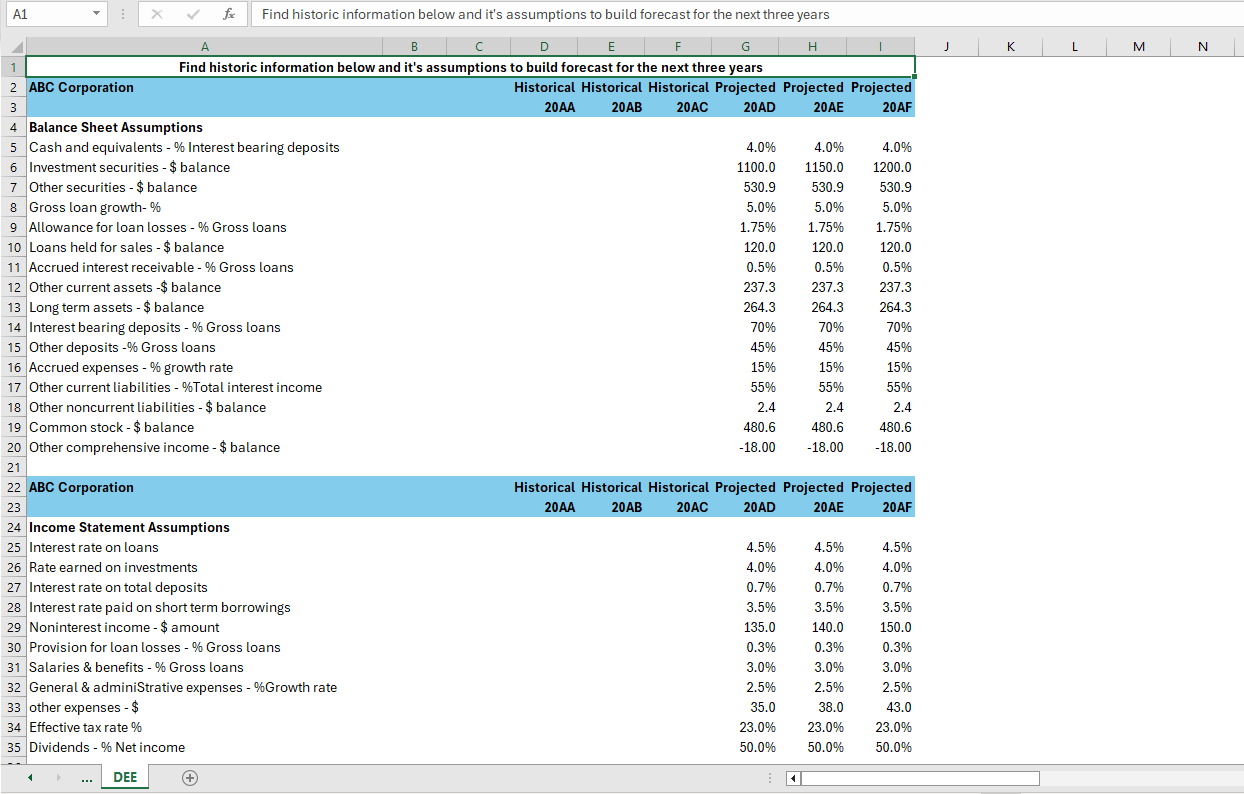The width and height of the screenshot is (1244, 794).
Task: Select the DEE sheet tab
Action: click(x=125, y=777)
